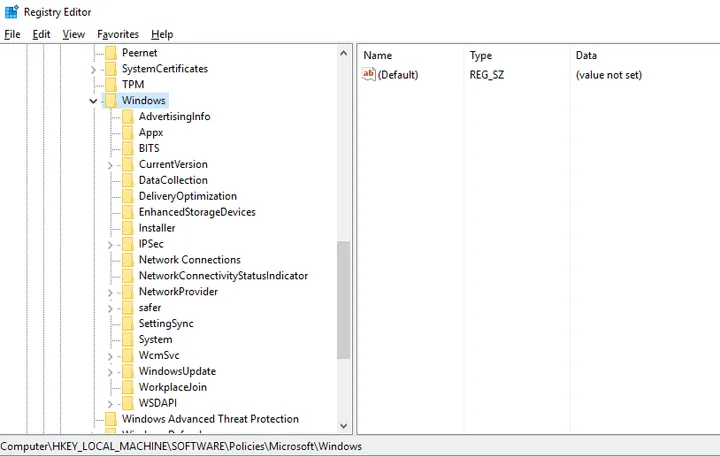The height and width of the screenshot is (456, 720).
Task: Click the folder icon beside Appx
Action: (126, 133)
